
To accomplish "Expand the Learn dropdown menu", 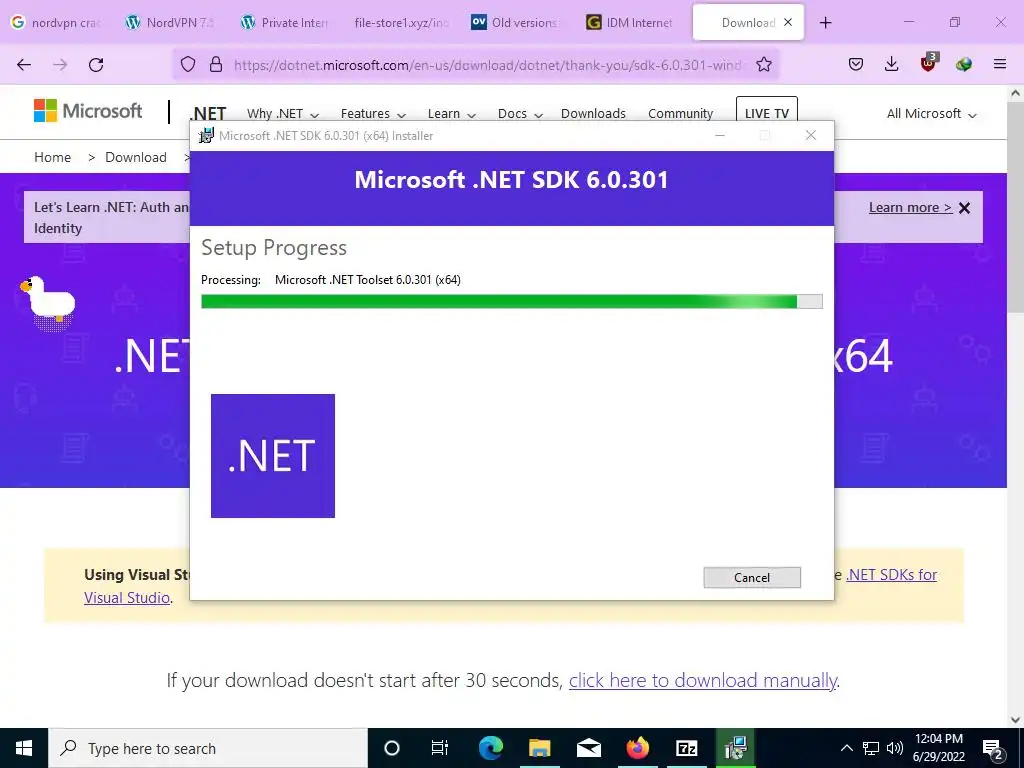I will tap(451, 114).
